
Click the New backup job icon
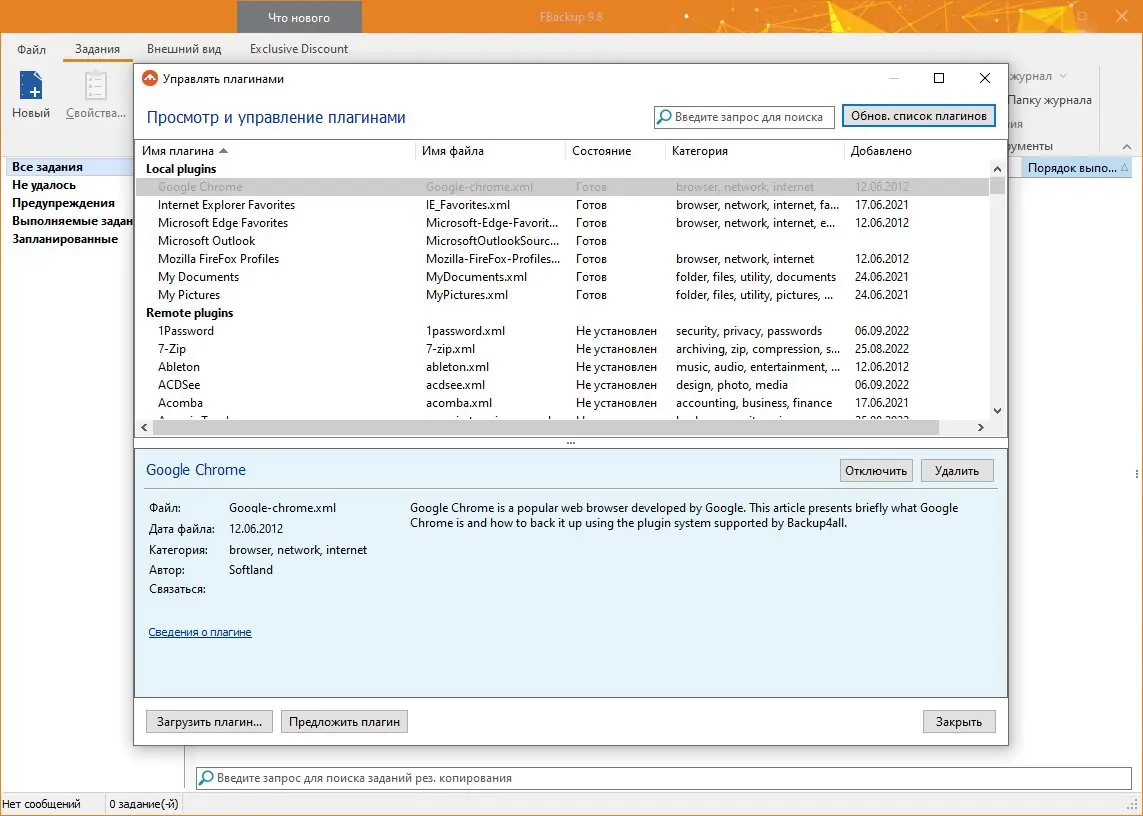click(x=31, y=85)
